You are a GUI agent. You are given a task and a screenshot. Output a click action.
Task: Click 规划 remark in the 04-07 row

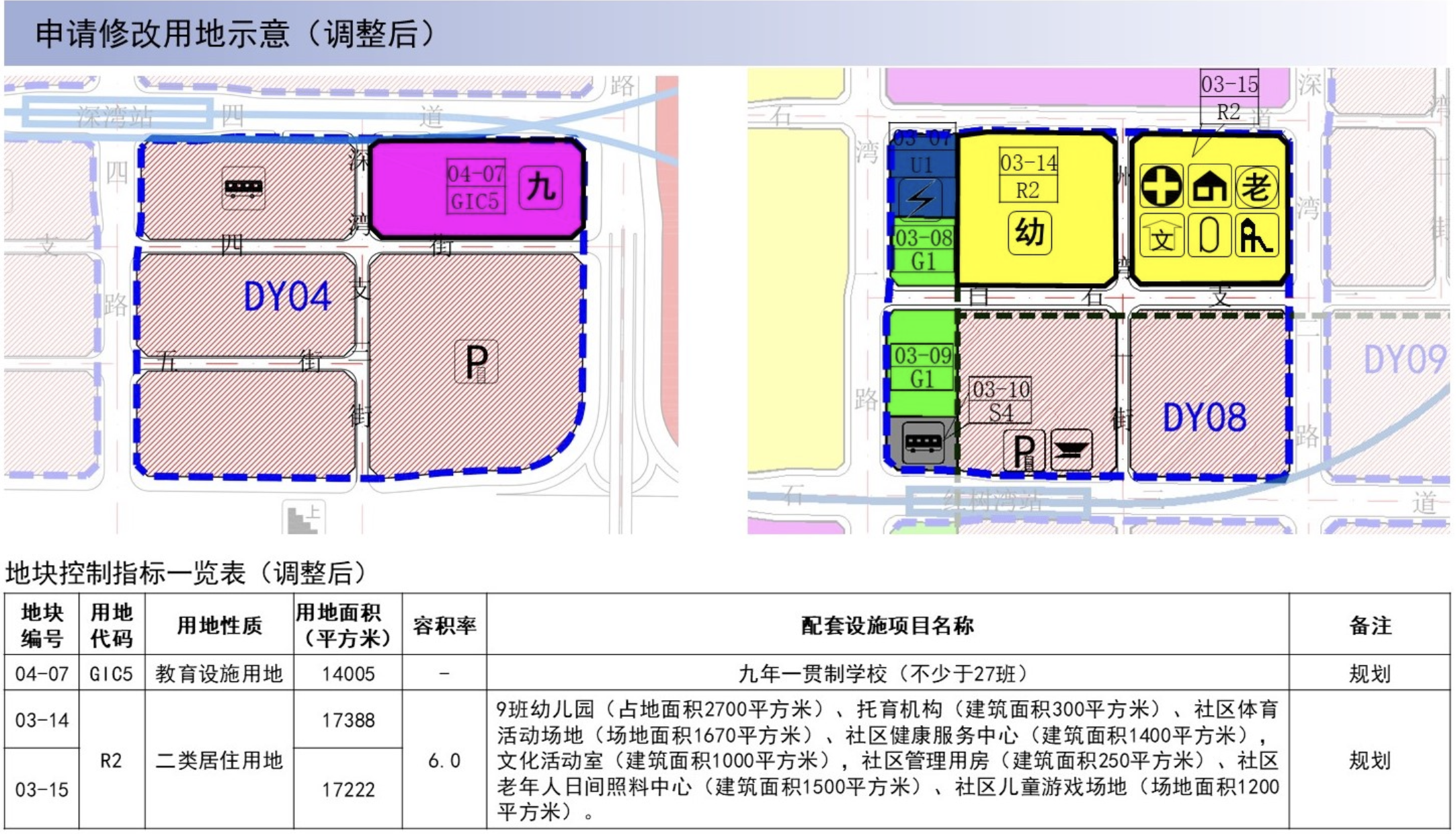click(x=1370, y=673)
